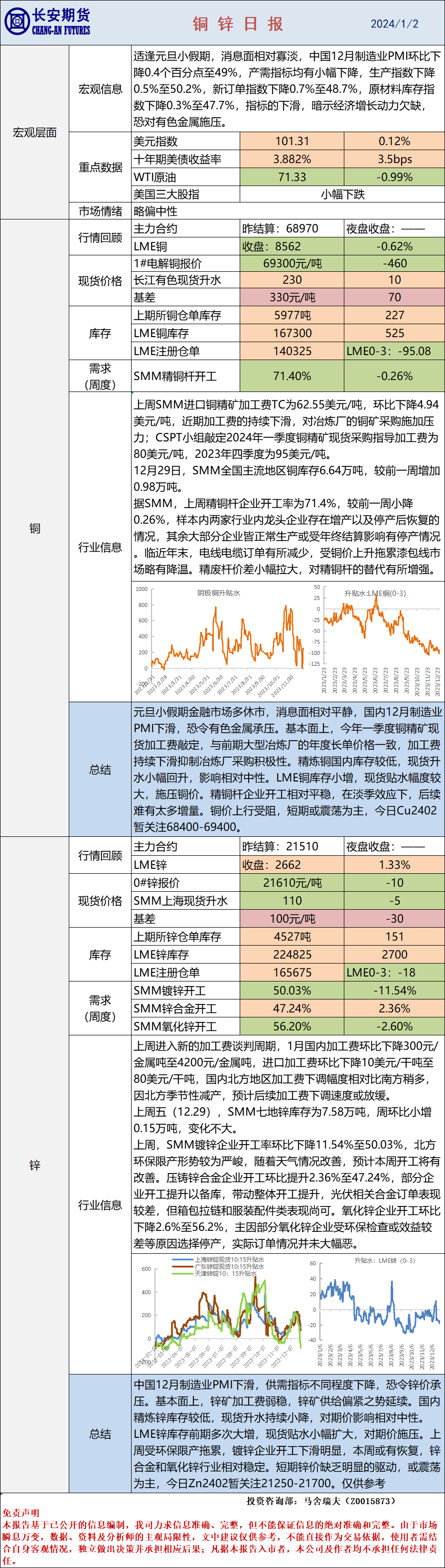Viewport: 445px width, 1568px height.
Task: Click the LME0-3：-95.08 cell
Action: 394,351
